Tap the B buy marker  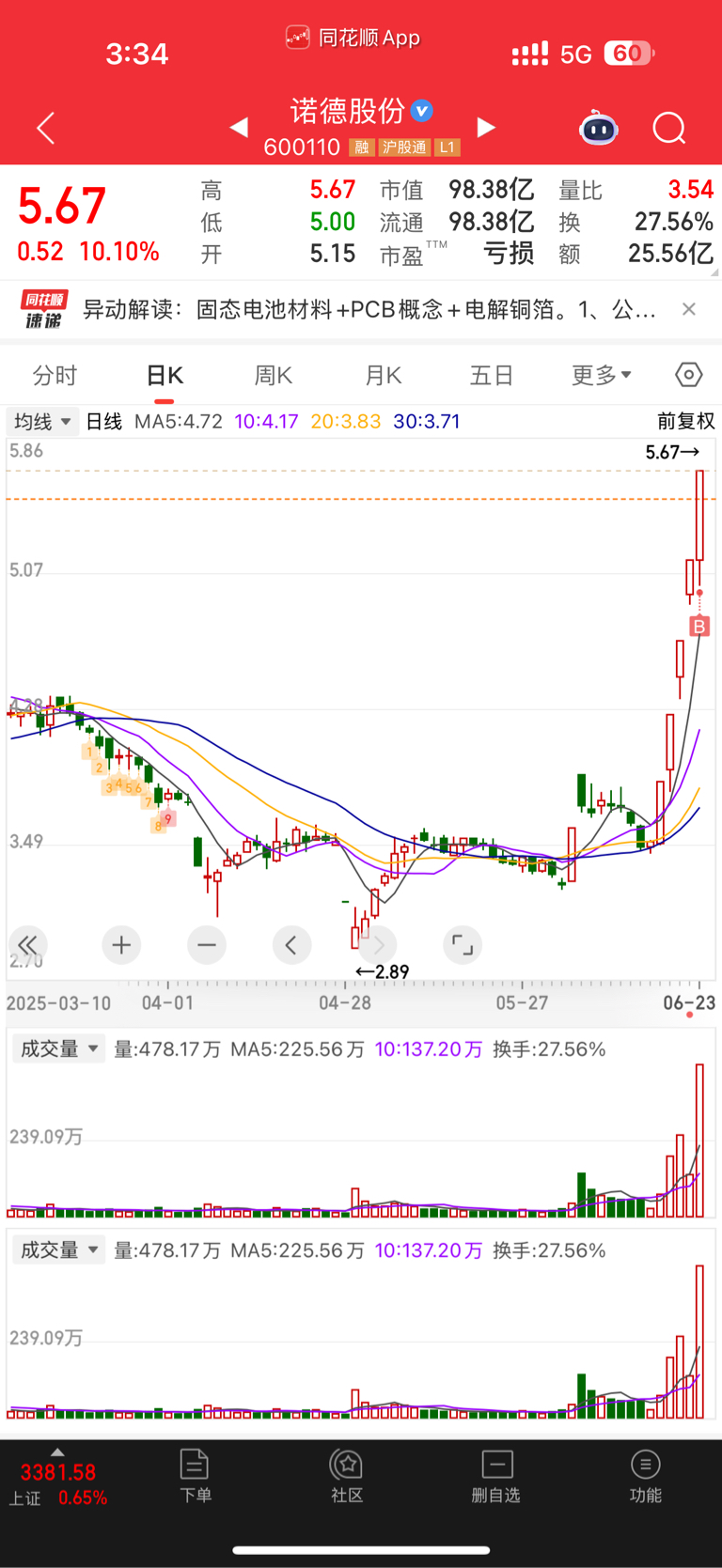tap(698, 626)
